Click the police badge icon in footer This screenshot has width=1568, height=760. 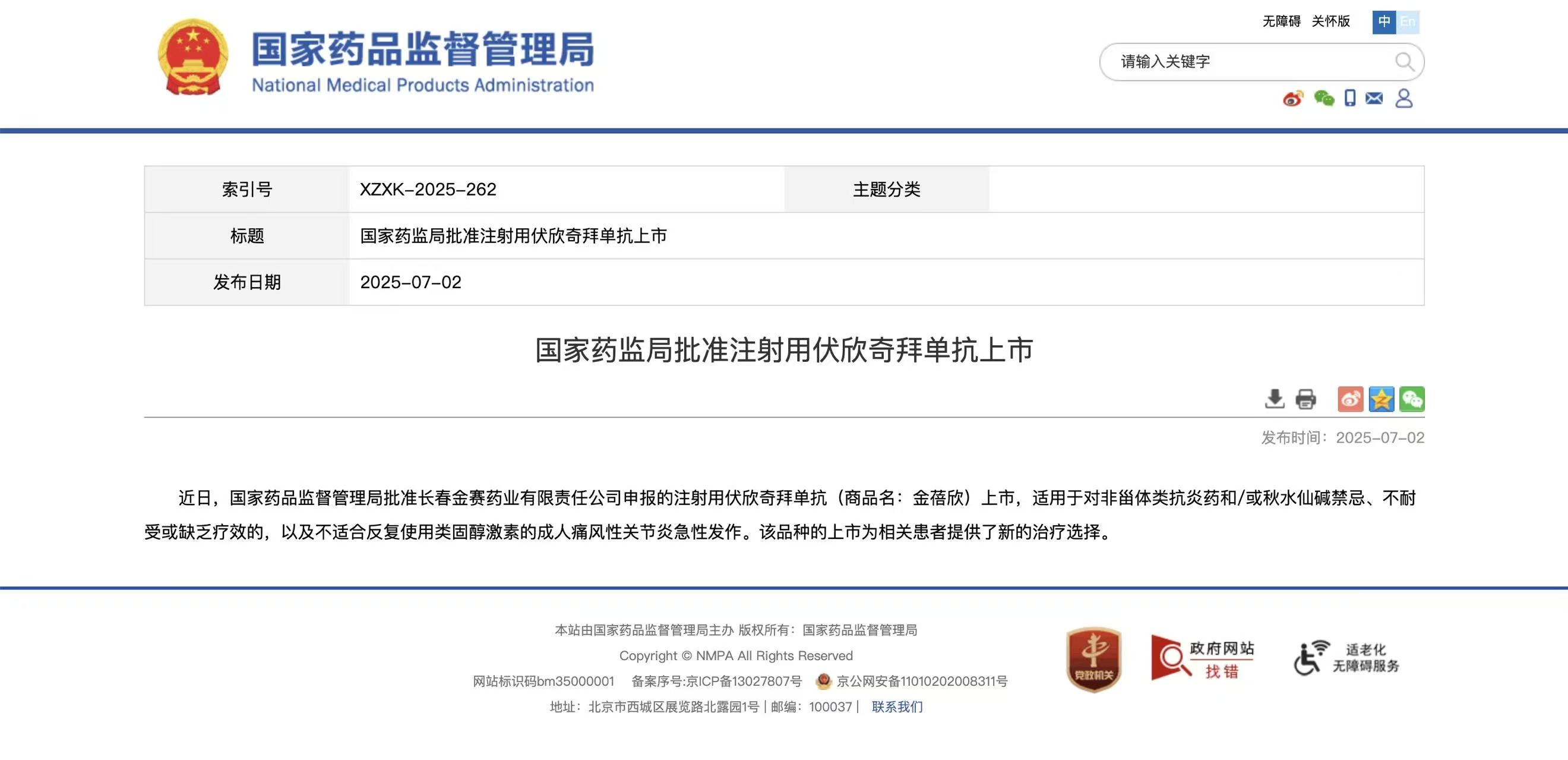tap(824, 681)
